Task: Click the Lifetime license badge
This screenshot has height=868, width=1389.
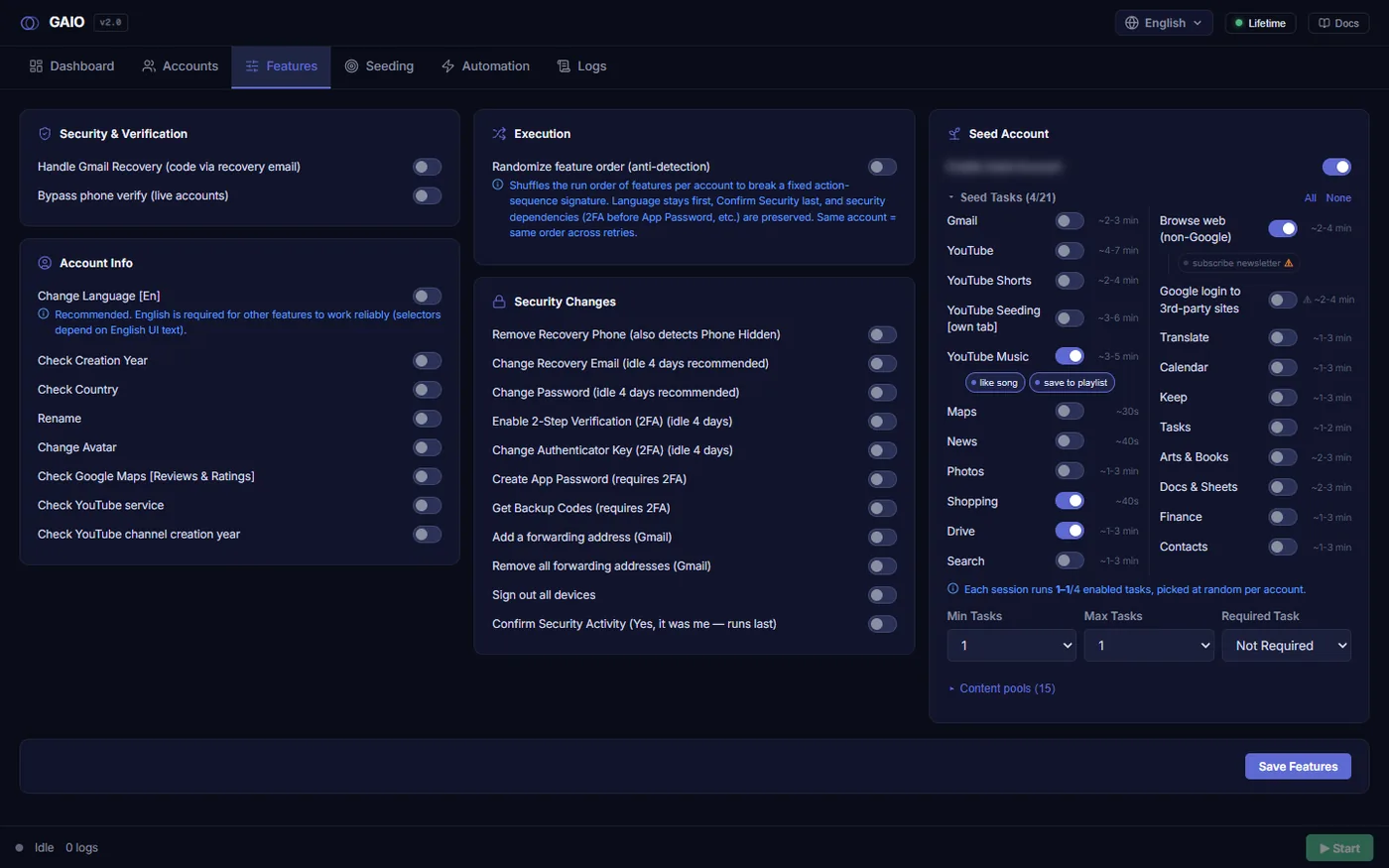Action: tap(1260, 23)
